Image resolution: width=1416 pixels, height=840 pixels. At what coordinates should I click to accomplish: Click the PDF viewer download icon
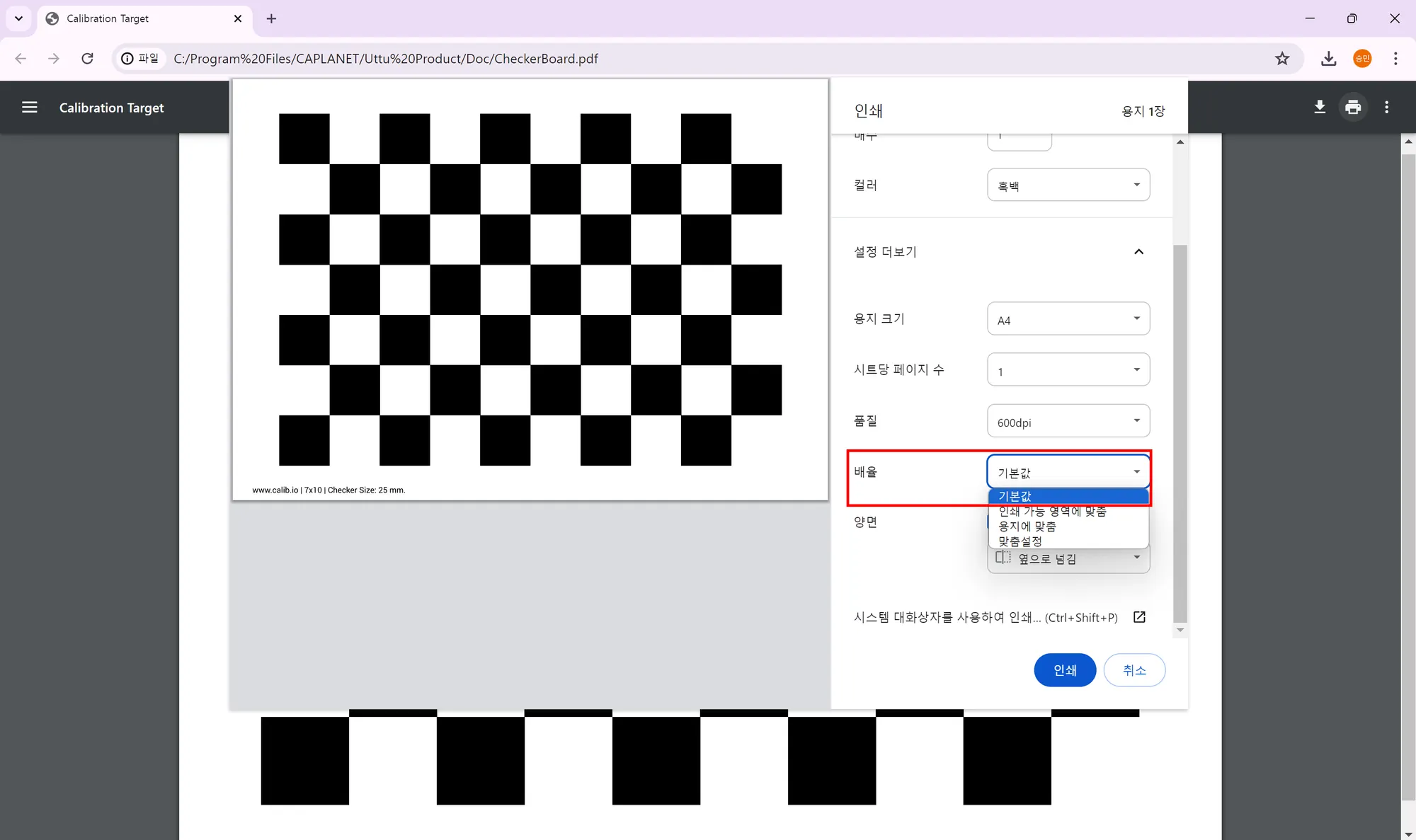(1320, 108)
